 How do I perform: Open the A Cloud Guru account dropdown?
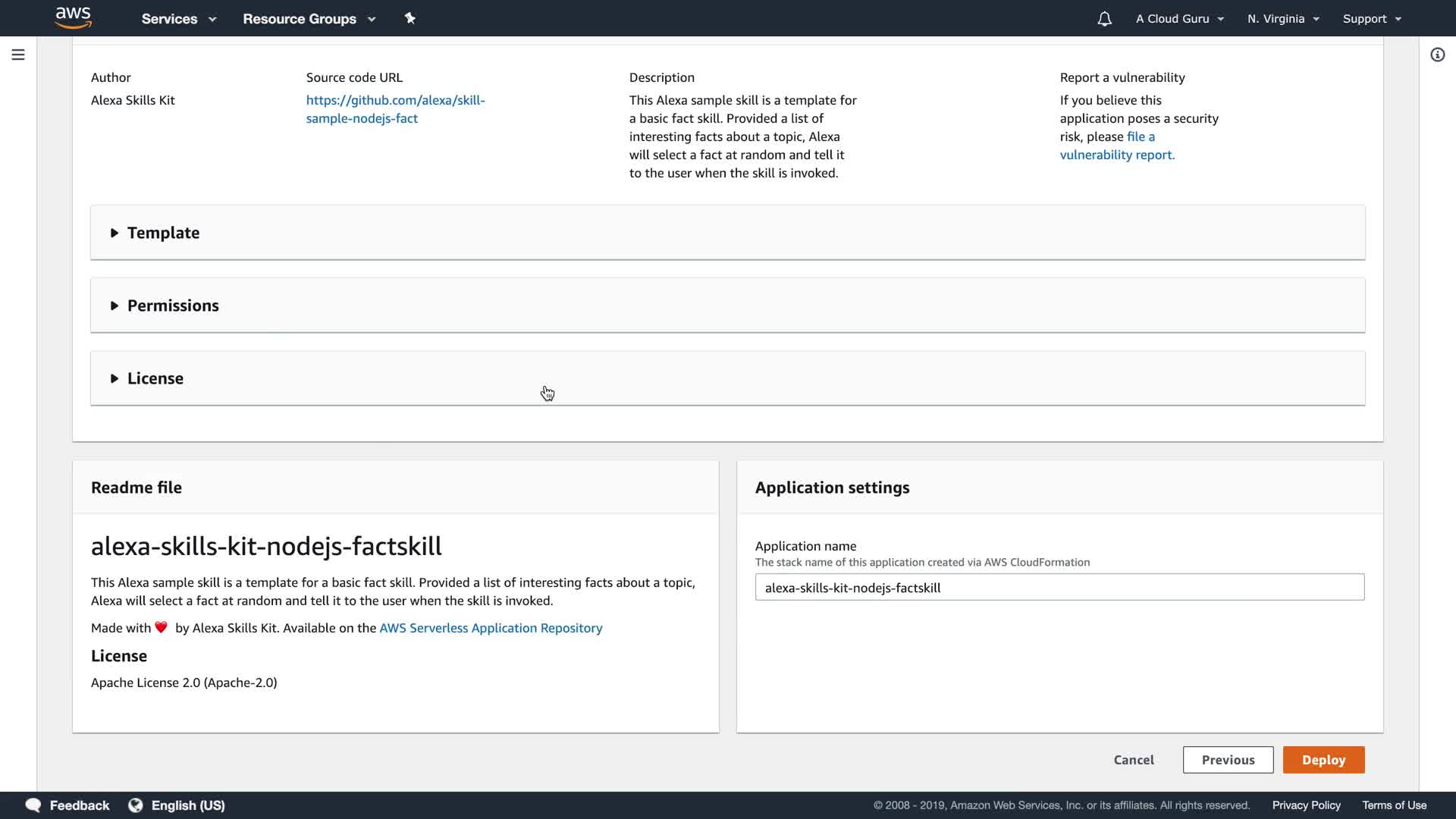(x=1179, y=19)
